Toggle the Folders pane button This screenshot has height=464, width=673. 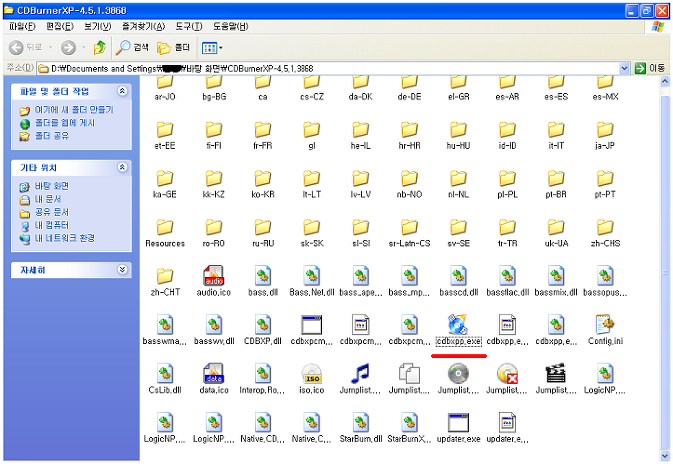(173, 47)
